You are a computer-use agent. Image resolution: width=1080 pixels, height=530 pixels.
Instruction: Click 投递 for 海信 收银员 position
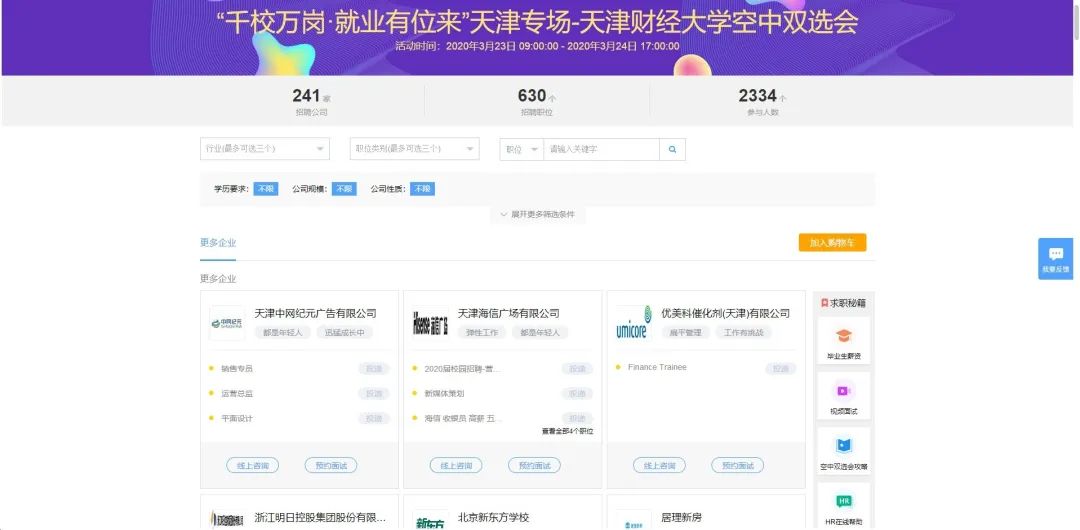[577, 418]
